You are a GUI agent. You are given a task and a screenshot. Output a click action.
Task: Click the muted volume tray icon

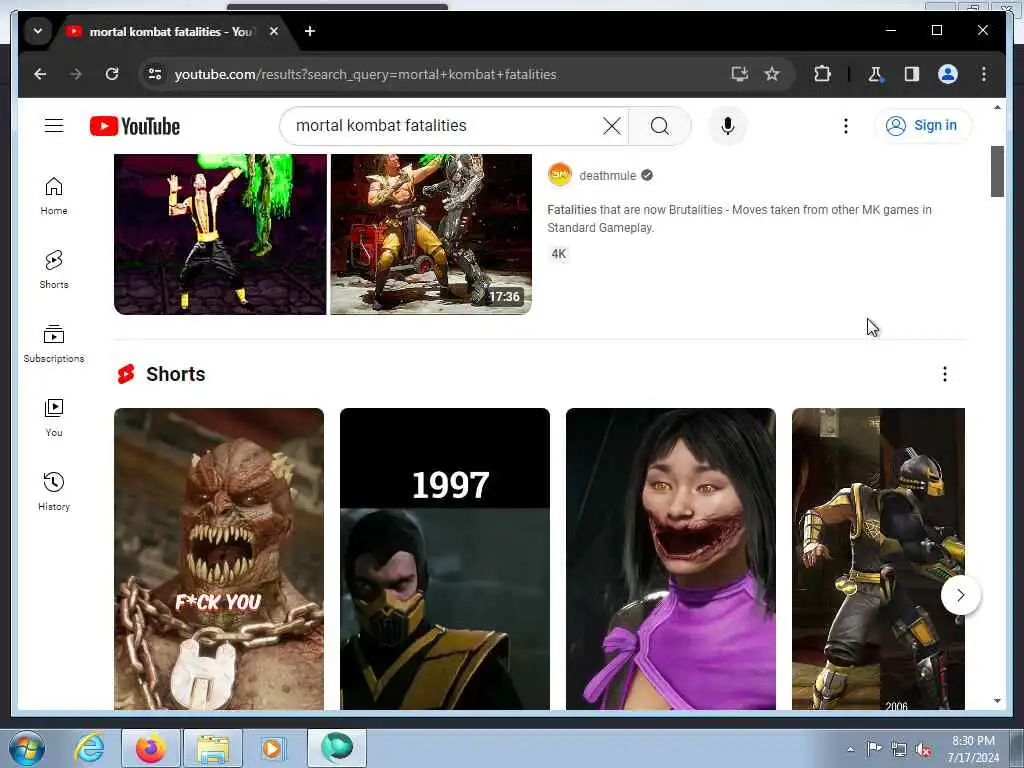(923, 750)
